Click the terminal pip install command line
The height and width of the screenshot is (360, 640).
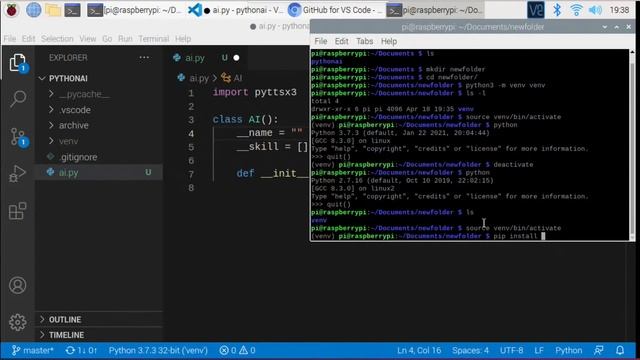pos(428,236)
